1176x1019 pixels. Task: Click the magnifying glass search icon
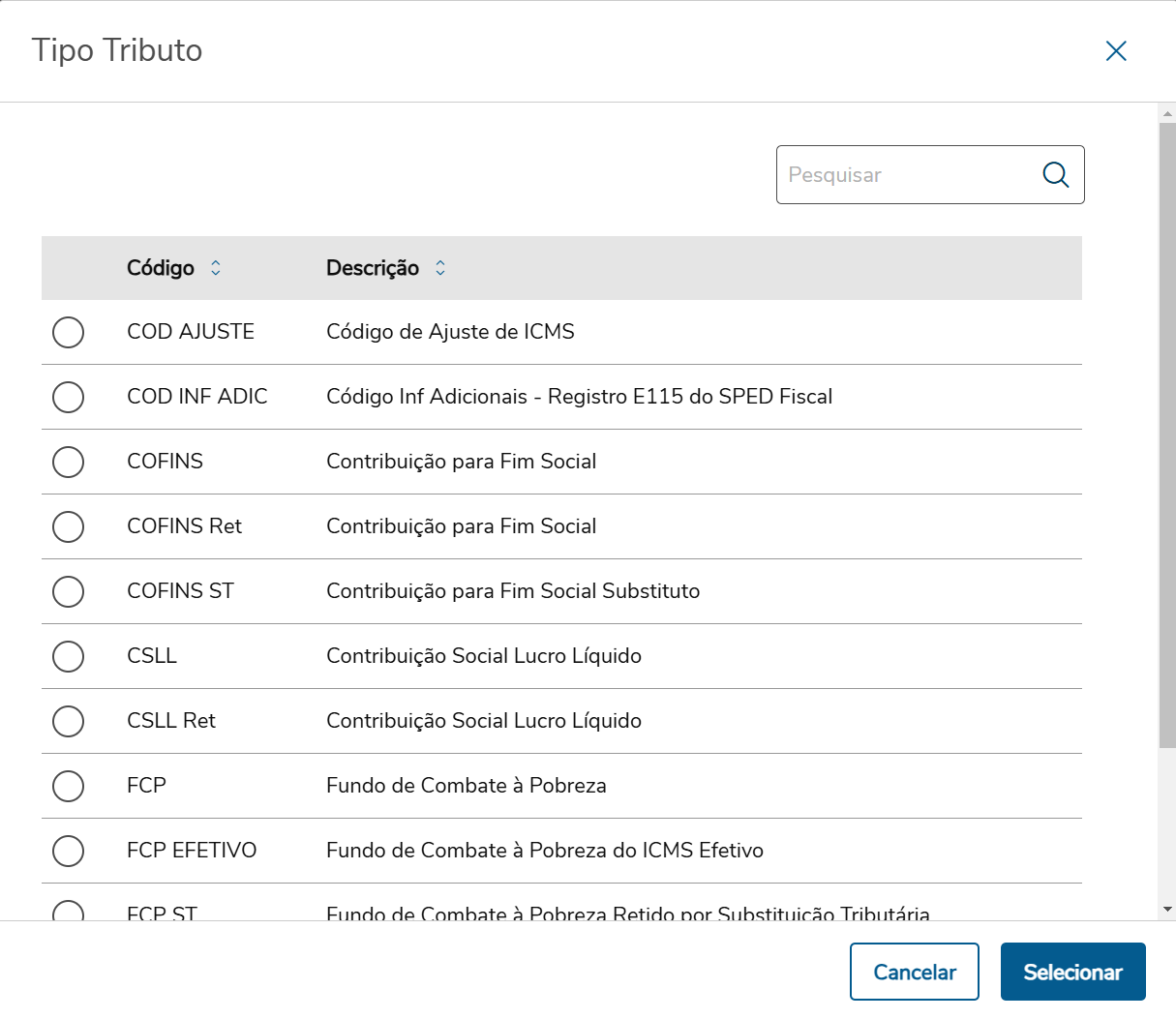pyautogui.click(x=1055, y=175)
